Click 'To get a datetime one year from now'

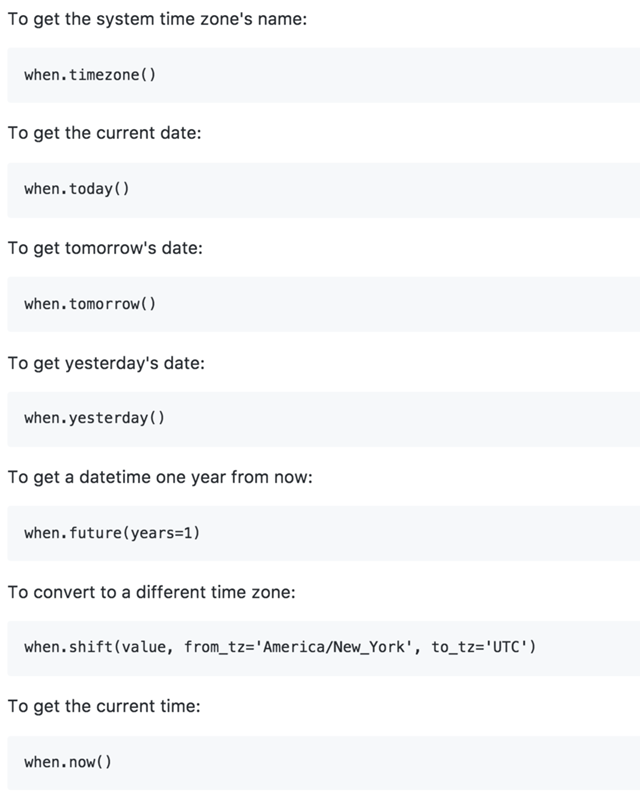pyautogui.click(x=160, y=477)
